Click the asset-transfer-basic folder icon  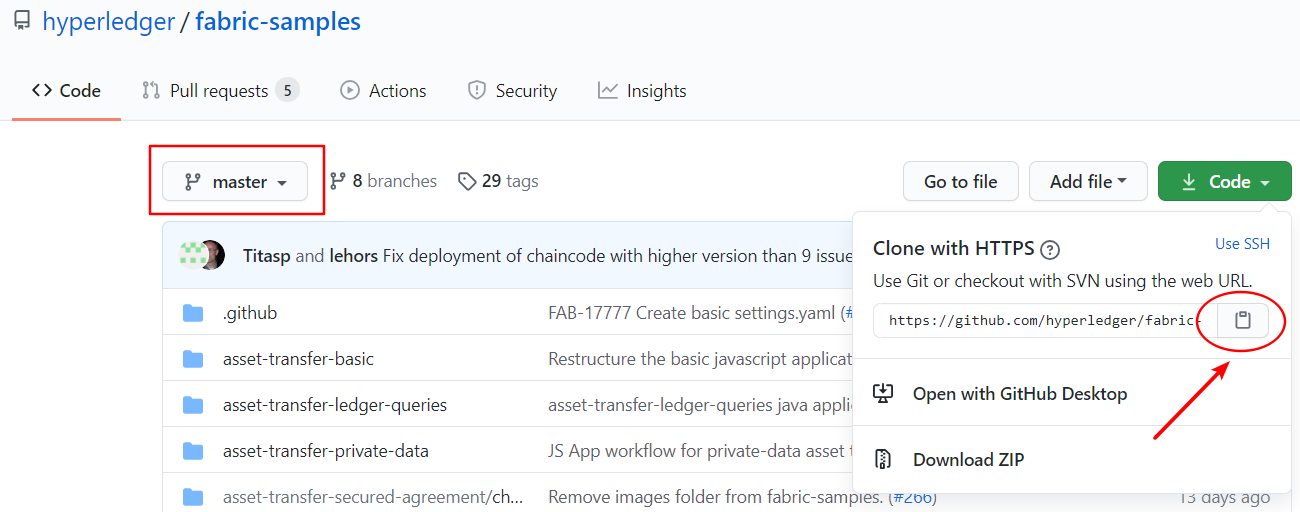193,359
